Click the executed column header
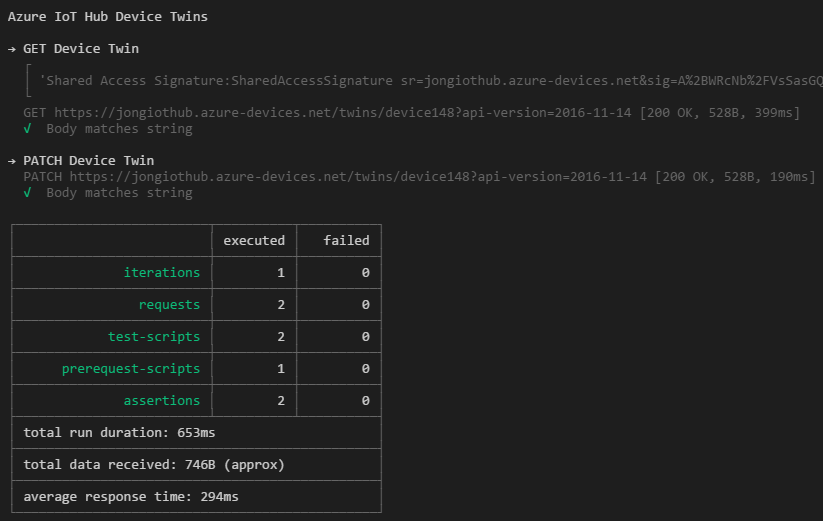Image resolution: width=823 pixels, height=521 pixels. coord(254,241)
